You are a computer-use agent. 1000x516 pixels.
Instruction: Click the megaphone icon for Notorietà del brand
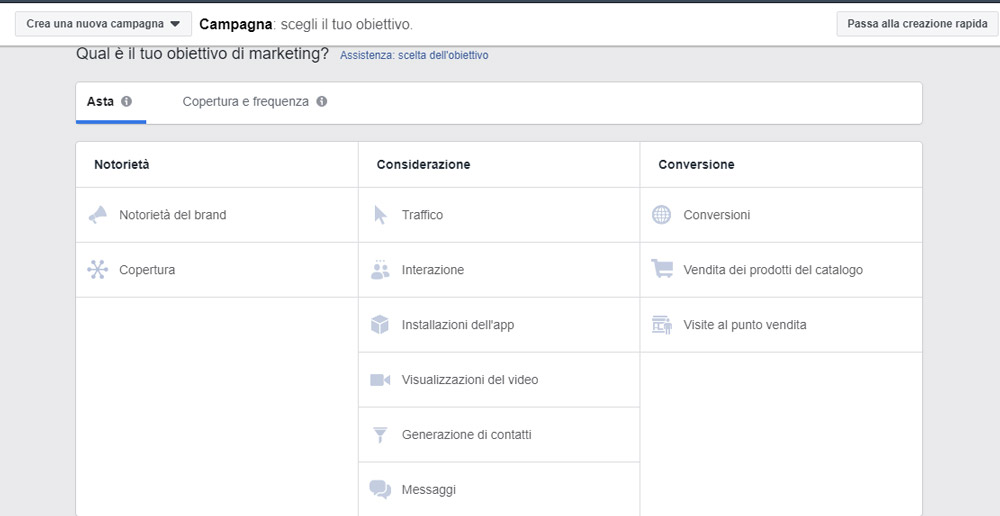point(97,215)
